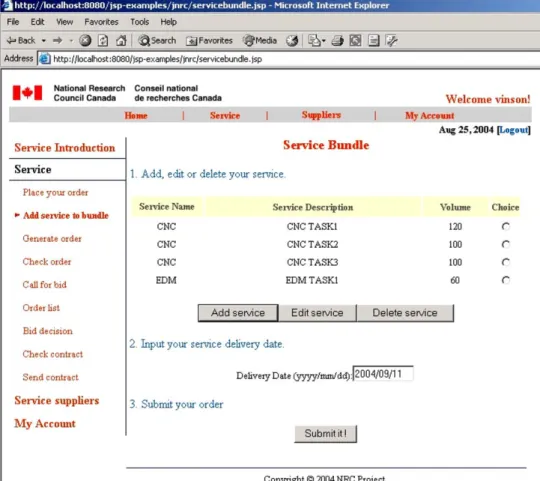
Task: Open Check contract sidebar link
Action: [x=53, y=354]
